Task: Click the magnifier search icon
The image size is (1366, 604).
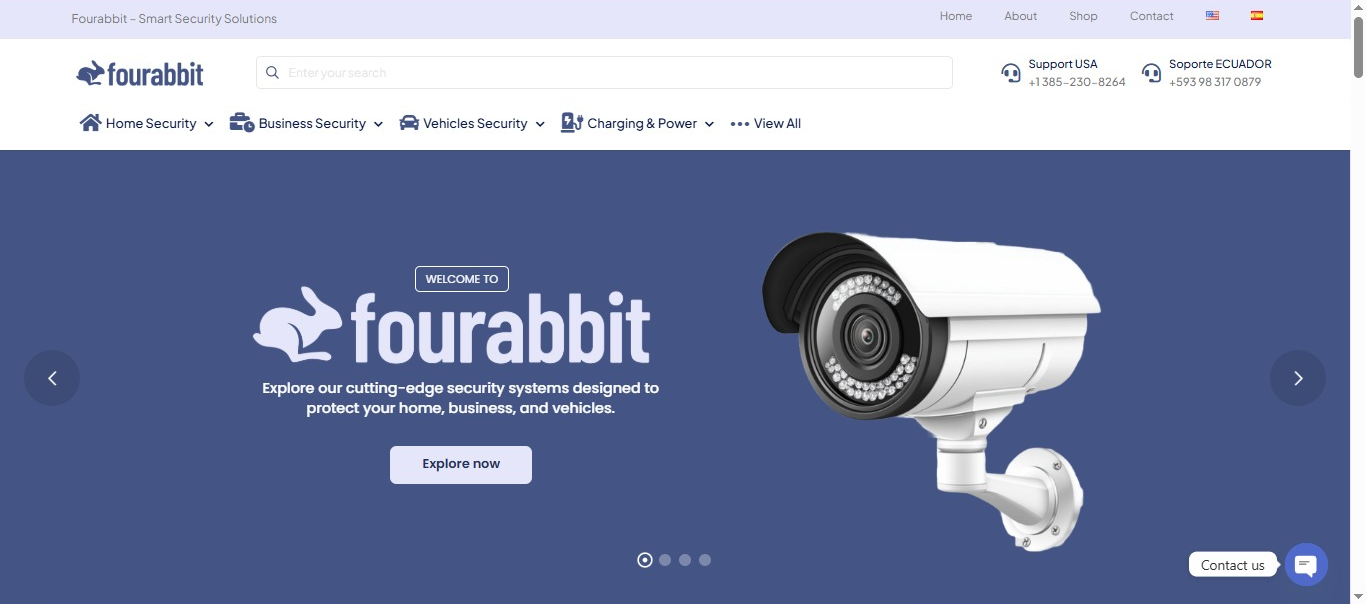Action: pos(272,73)
